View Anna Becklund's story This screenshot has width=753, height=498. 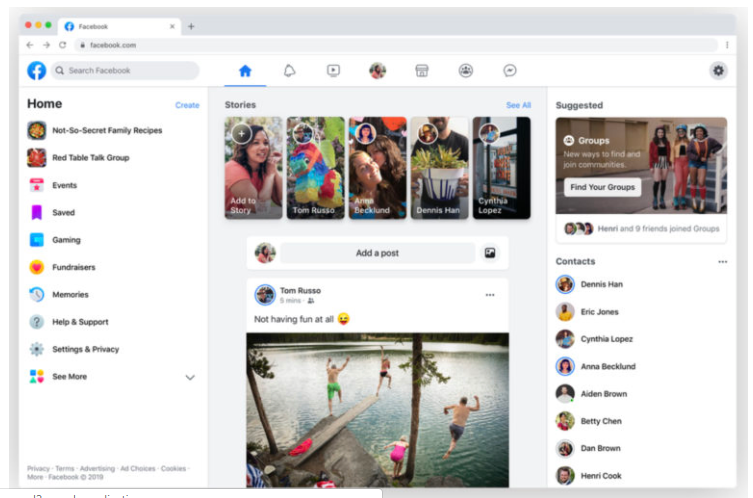pyautogui.click(x=377, y=168)
